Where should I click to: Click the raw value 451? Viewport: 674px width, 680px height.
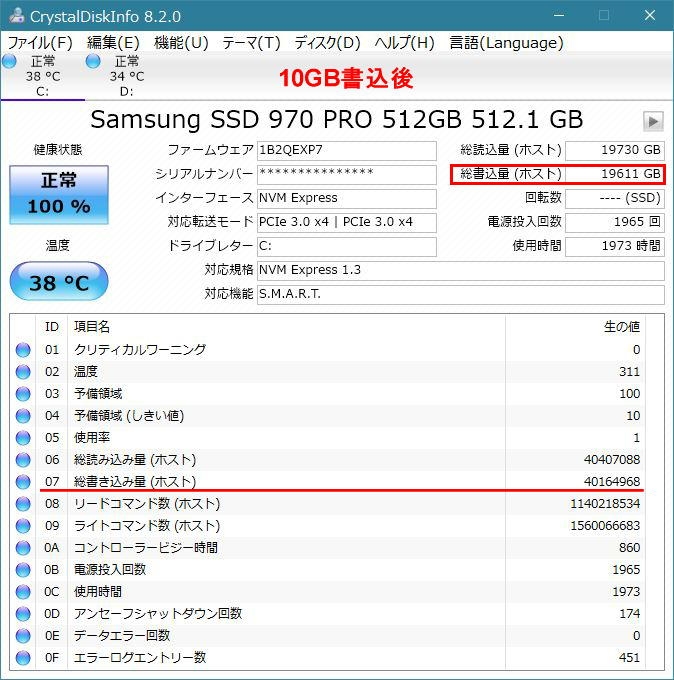pyautogui.click(x=629, y=658)
